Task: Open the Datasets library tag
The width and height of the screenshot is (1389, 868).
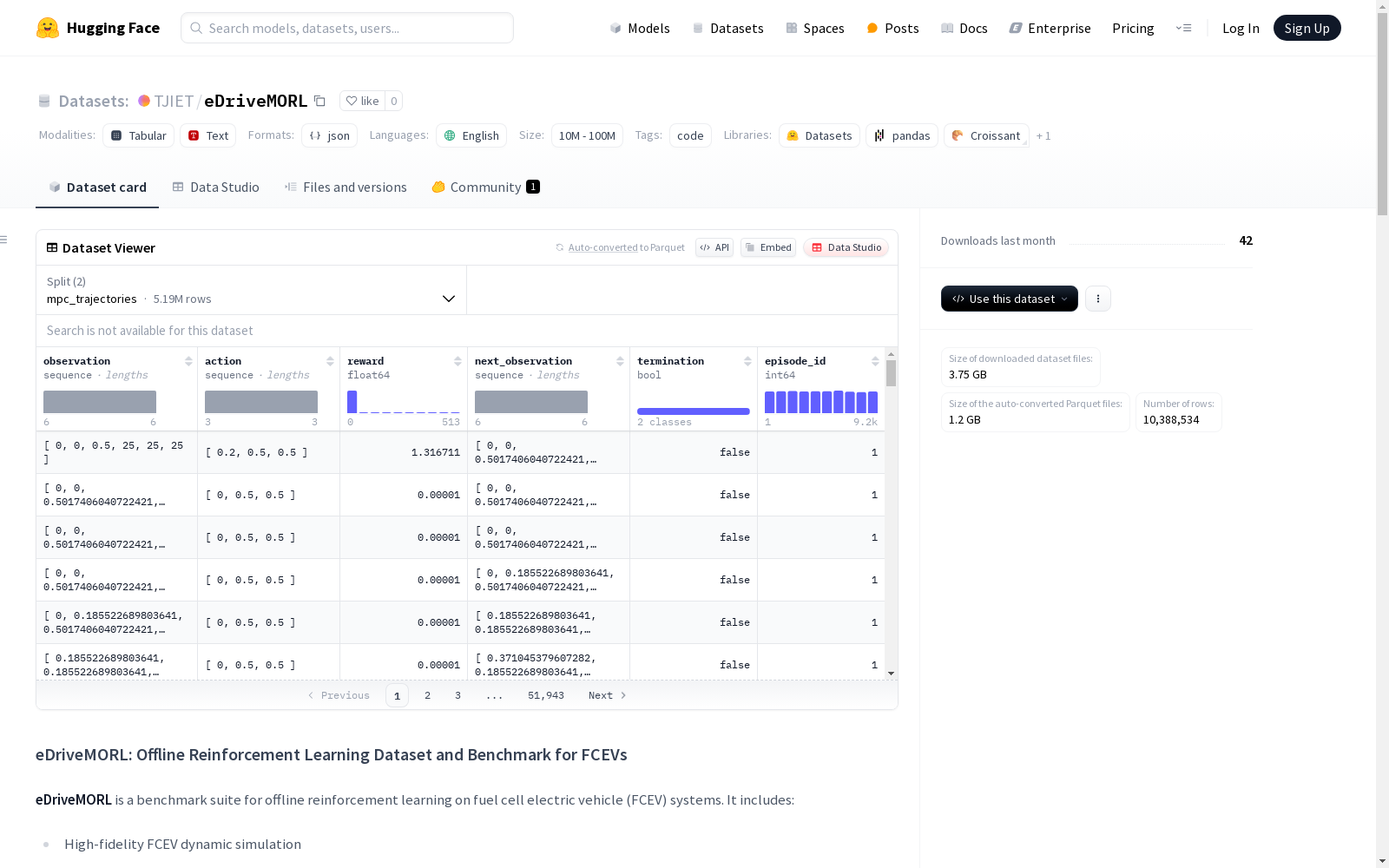Action: click(820, 135)
